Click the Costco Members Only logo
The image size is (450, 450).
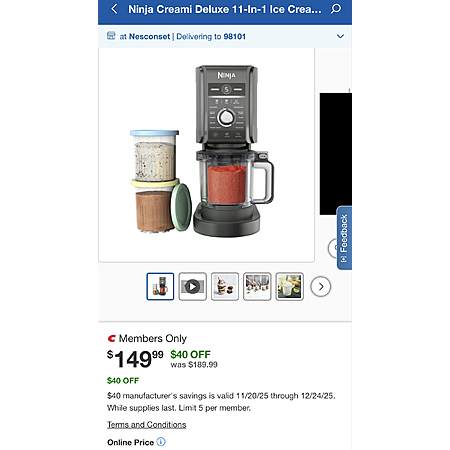point(111,339)
